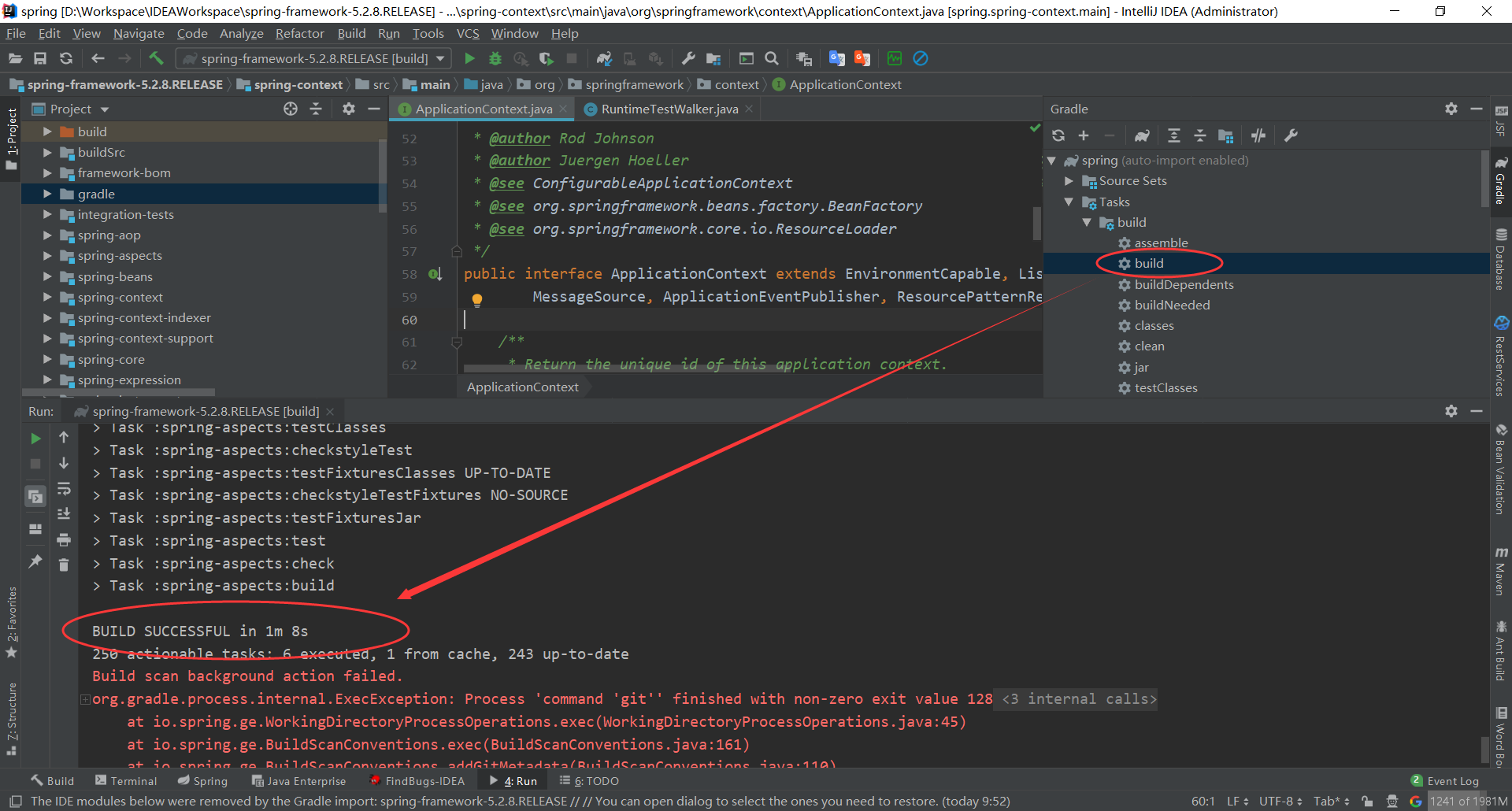
Task: Start debugging the spring-framework build
Action: [x=495, y=58]
